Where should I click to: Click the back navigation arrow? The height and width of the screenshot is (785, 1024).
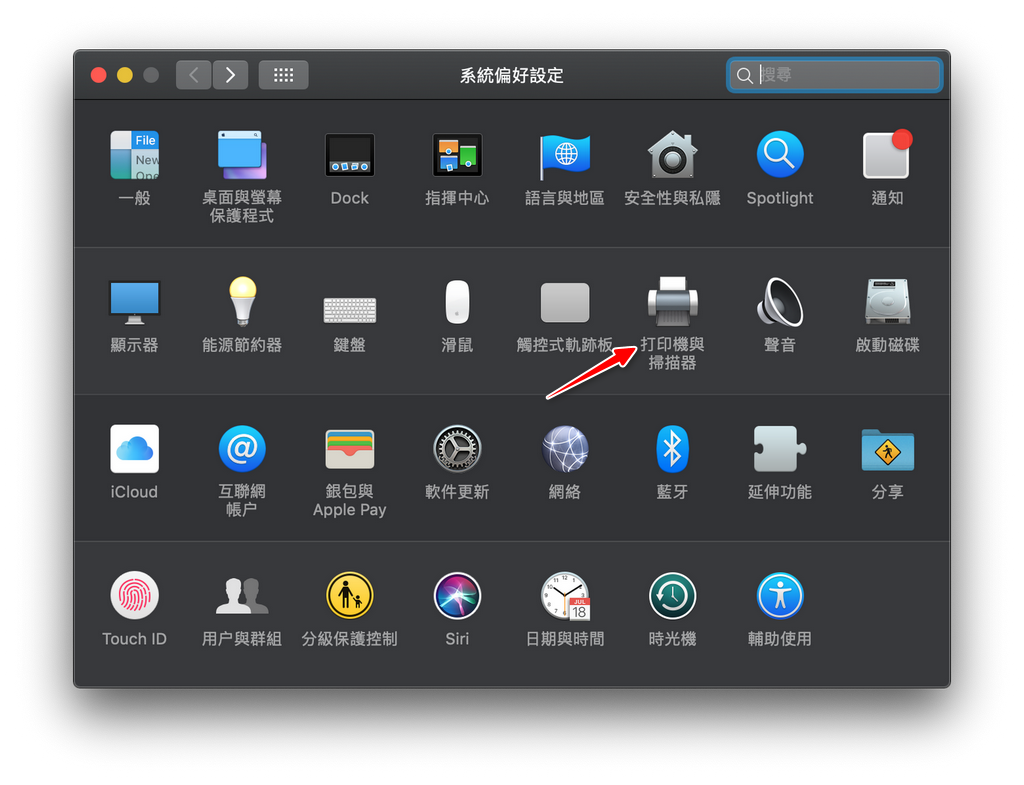click(194, 75)
